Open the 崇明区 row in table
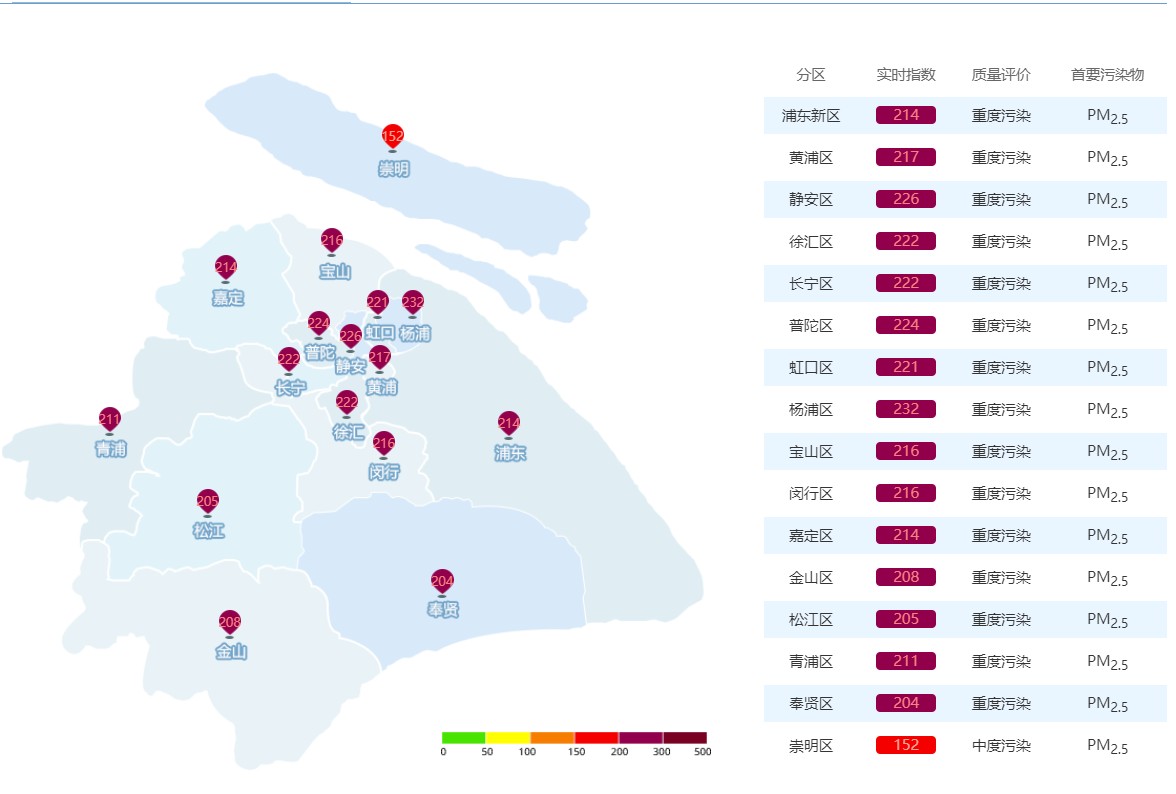 811,746
